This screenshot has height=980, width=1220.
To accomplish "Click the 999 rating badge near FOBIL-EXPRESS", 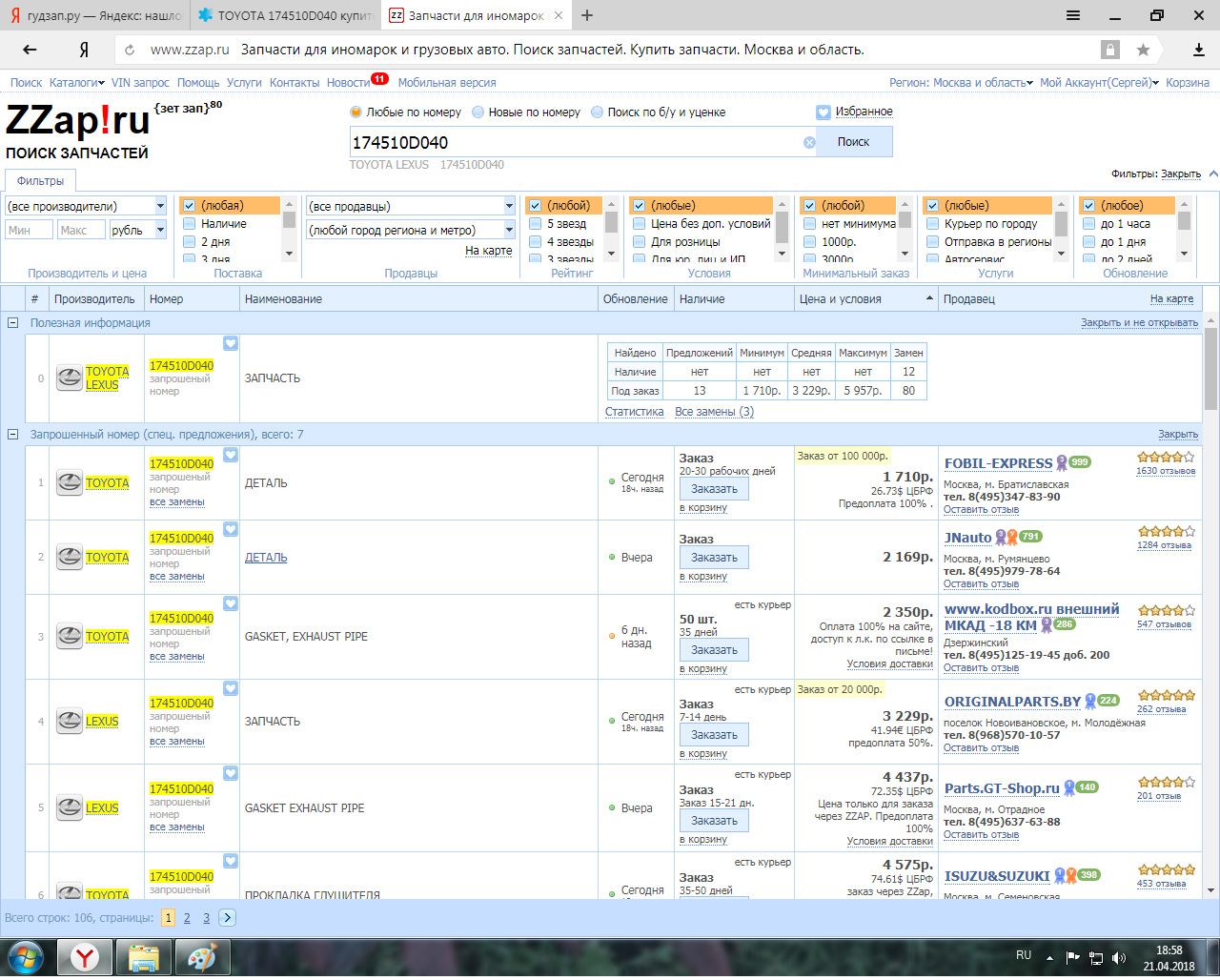I will (x=1079, y=462).
